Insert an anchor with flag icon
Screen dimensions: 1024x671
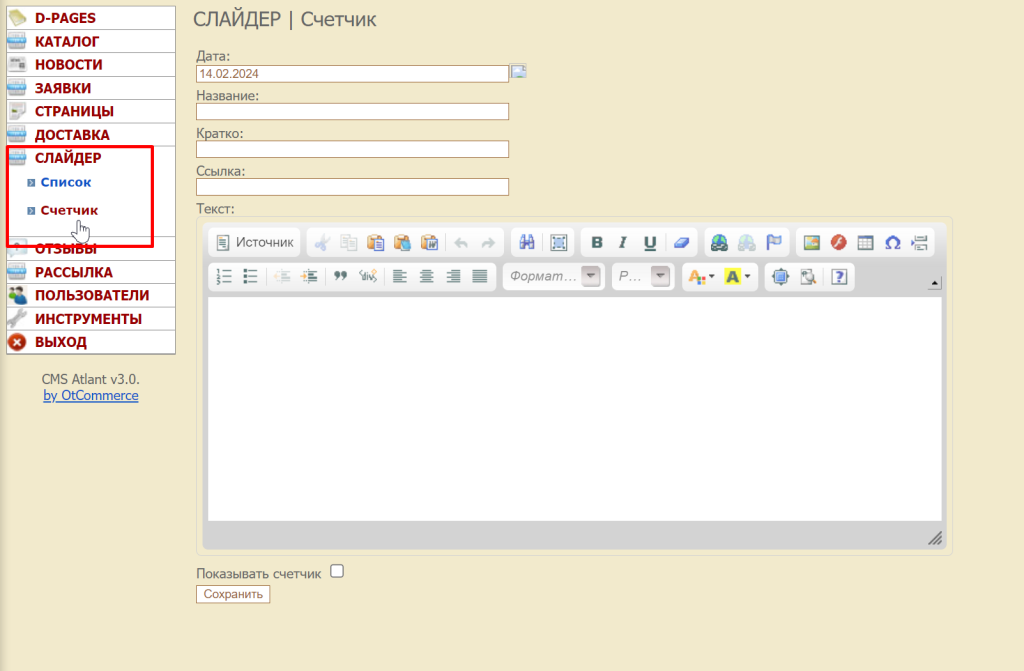(774, 243)
